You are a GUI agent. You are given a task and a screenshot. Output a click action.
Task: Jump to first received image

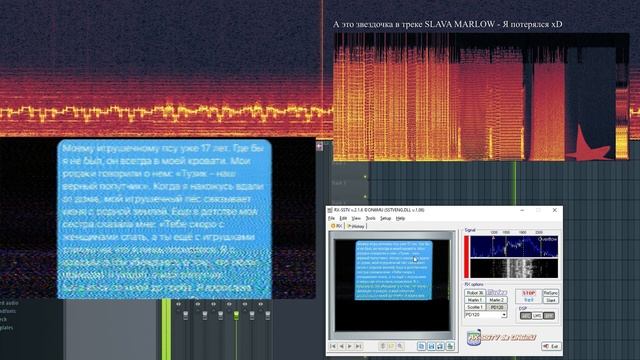[333, 346]
